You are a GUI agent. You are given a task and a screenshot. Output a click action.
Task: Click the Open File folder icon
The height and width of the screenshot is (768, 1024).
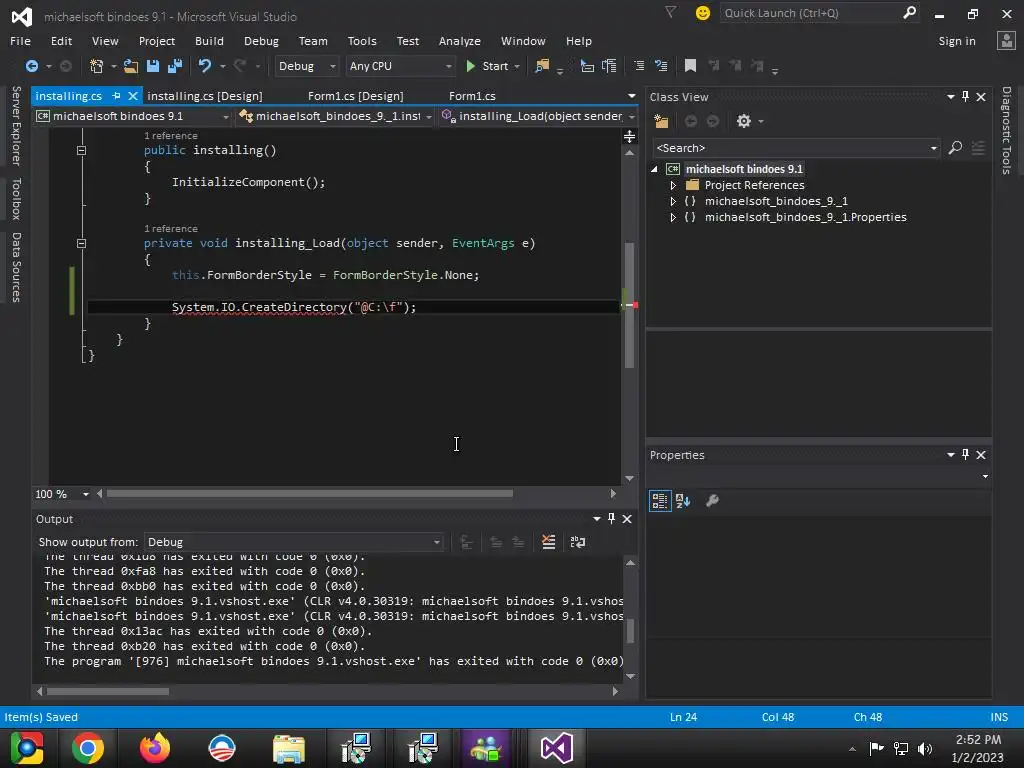click(131, 66)
